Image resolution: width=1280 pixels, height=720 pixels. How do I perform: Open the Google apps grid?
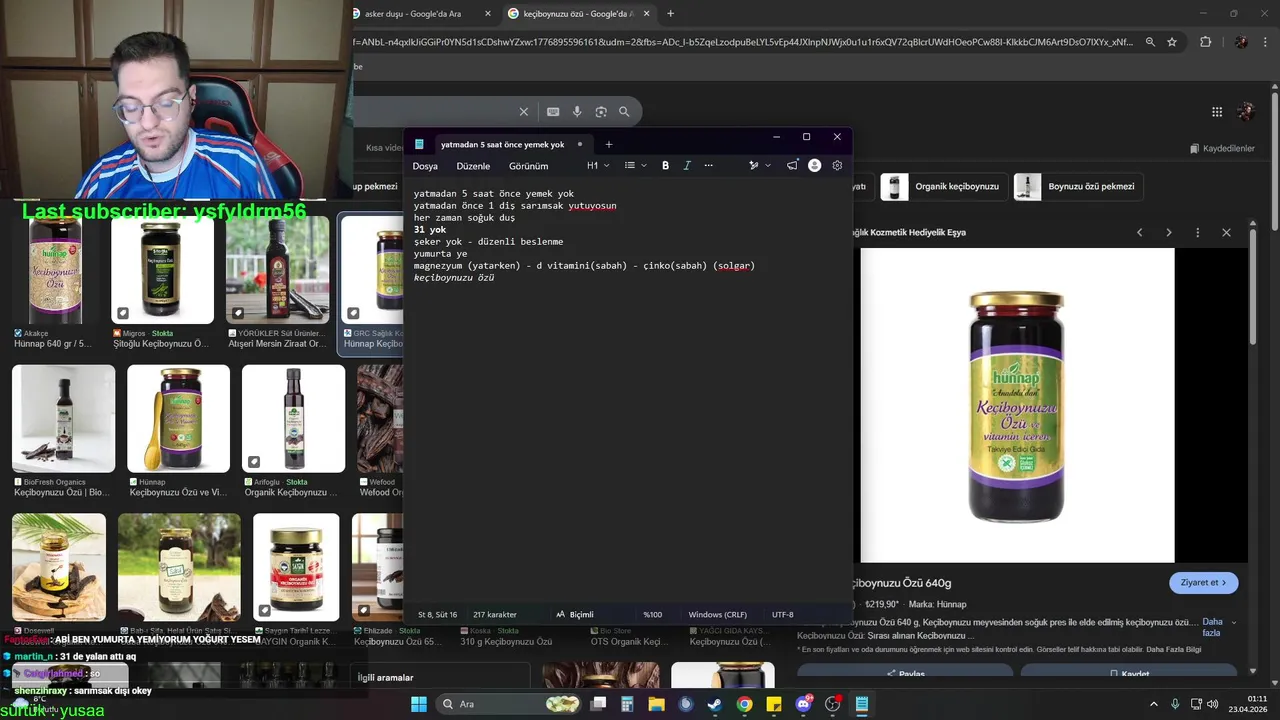tap(1217, 112)
